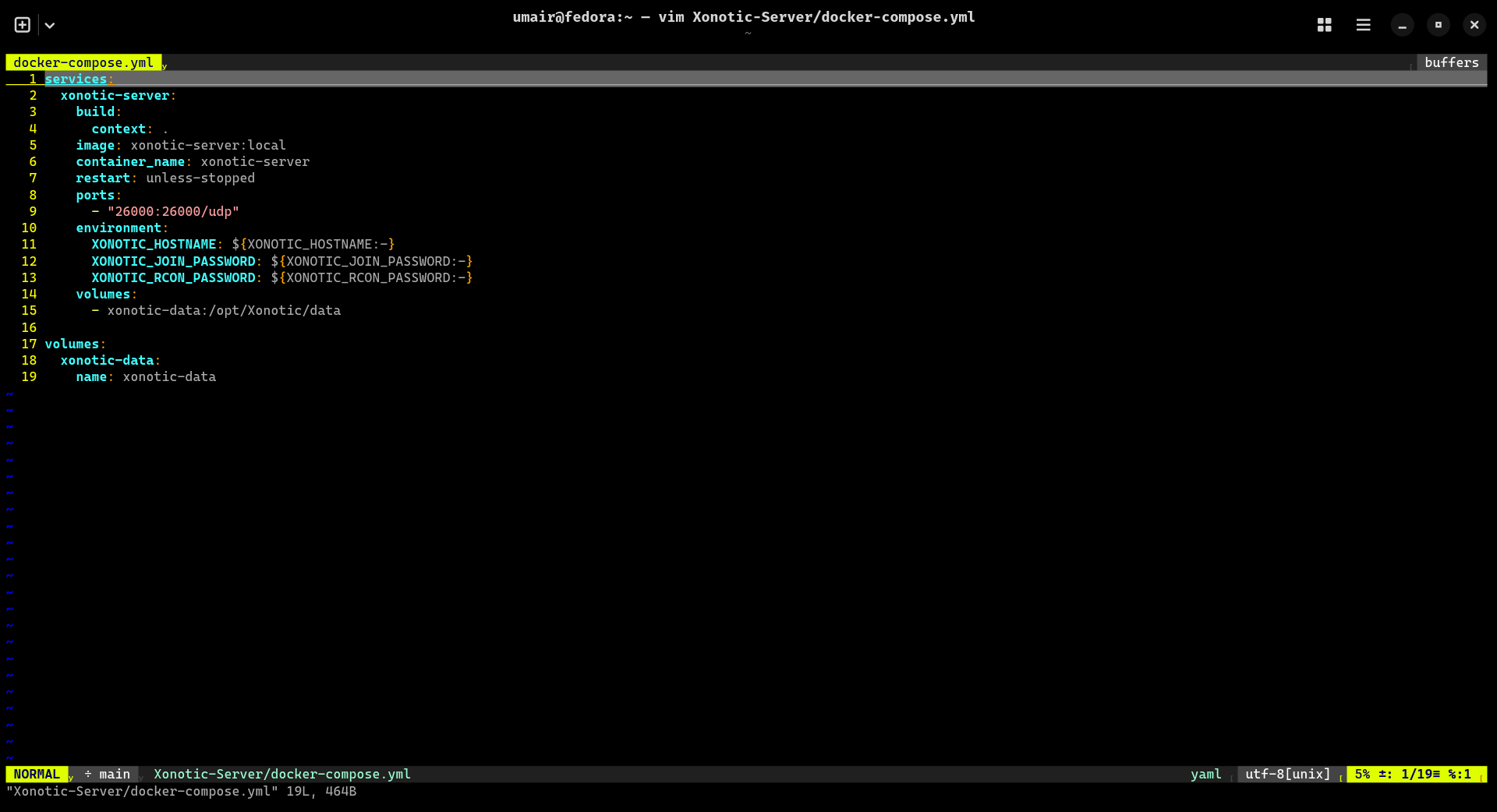Screen dimensions: 1497x812
Task: Click the volumes key on line 14
Action: tap(103, 294)
